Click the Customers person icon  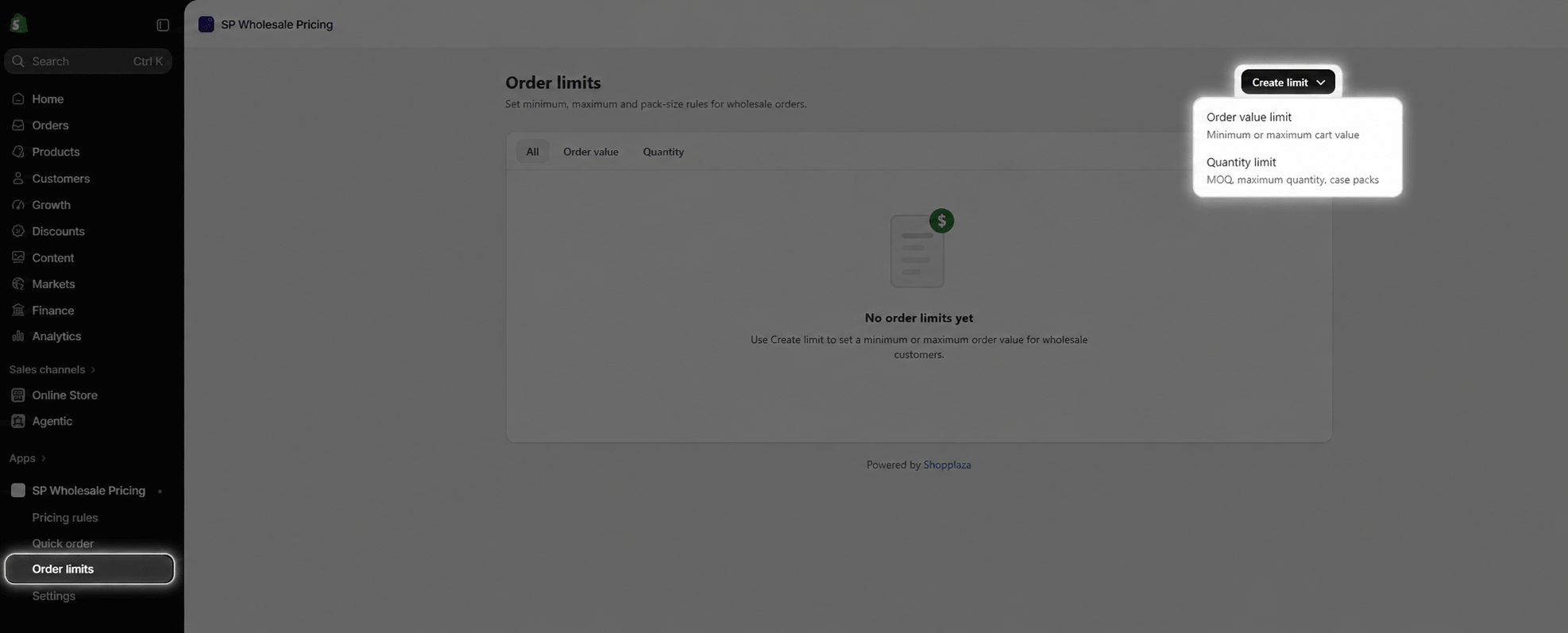[x=18, y=179]
